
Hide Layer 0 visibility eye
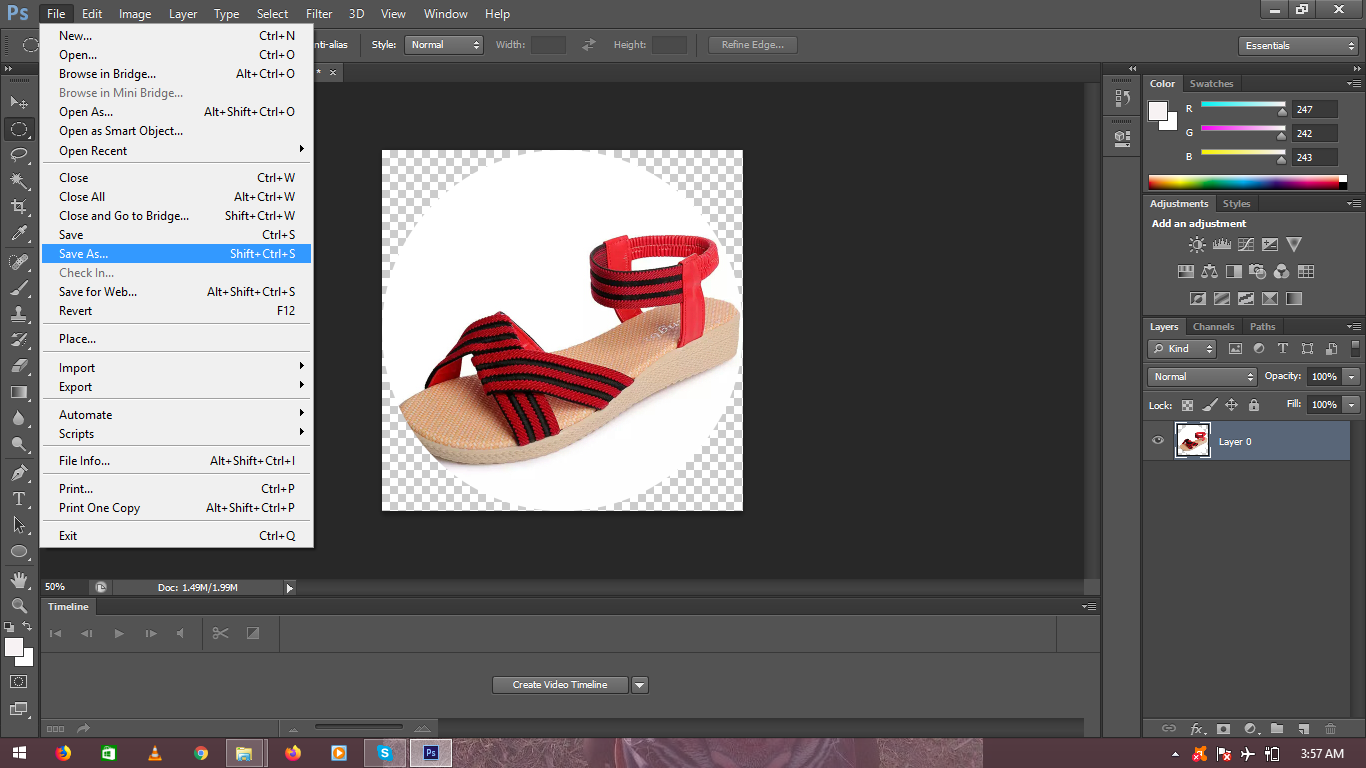click(x=1158, y=441)
